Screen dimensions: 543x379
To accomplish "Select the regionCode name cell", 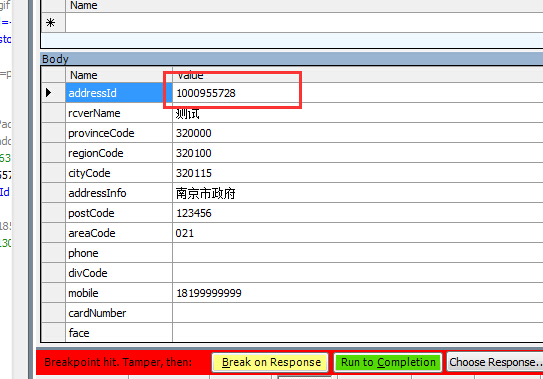I will pos(119,153).
